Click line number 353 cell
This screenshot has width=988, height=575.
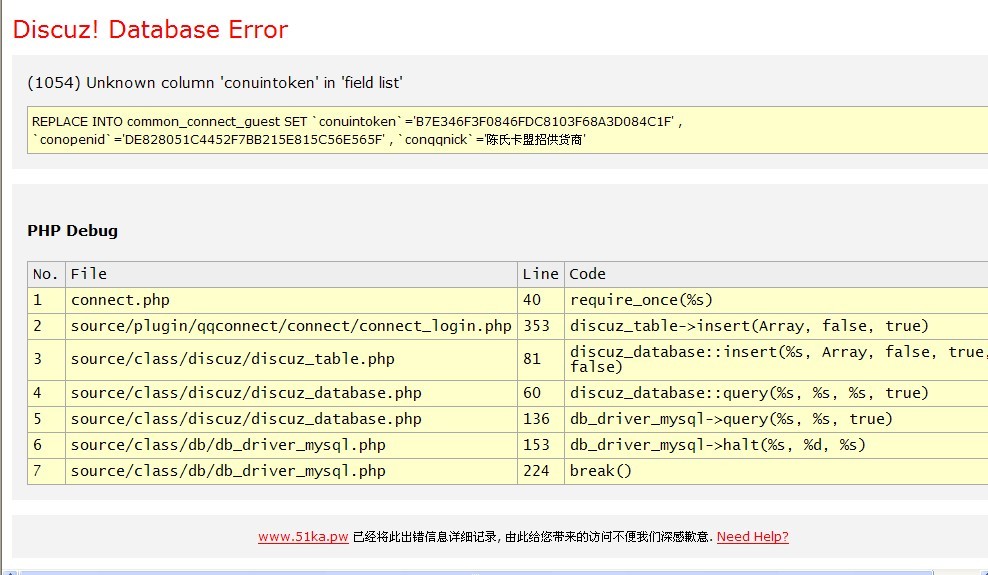[537, 326]
